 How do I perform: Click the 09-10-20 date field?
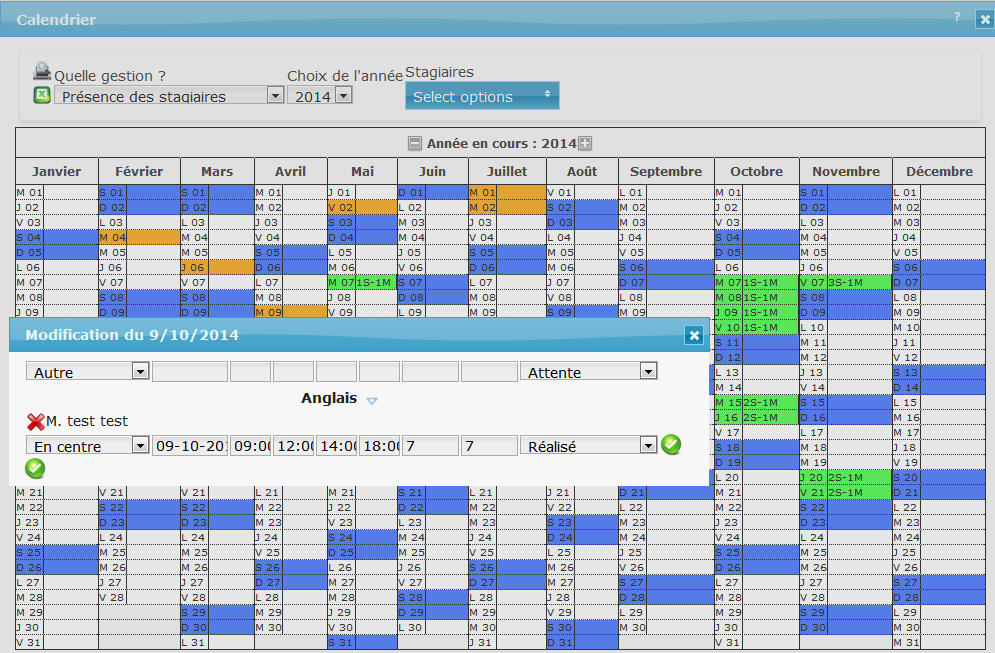[190, 445]
